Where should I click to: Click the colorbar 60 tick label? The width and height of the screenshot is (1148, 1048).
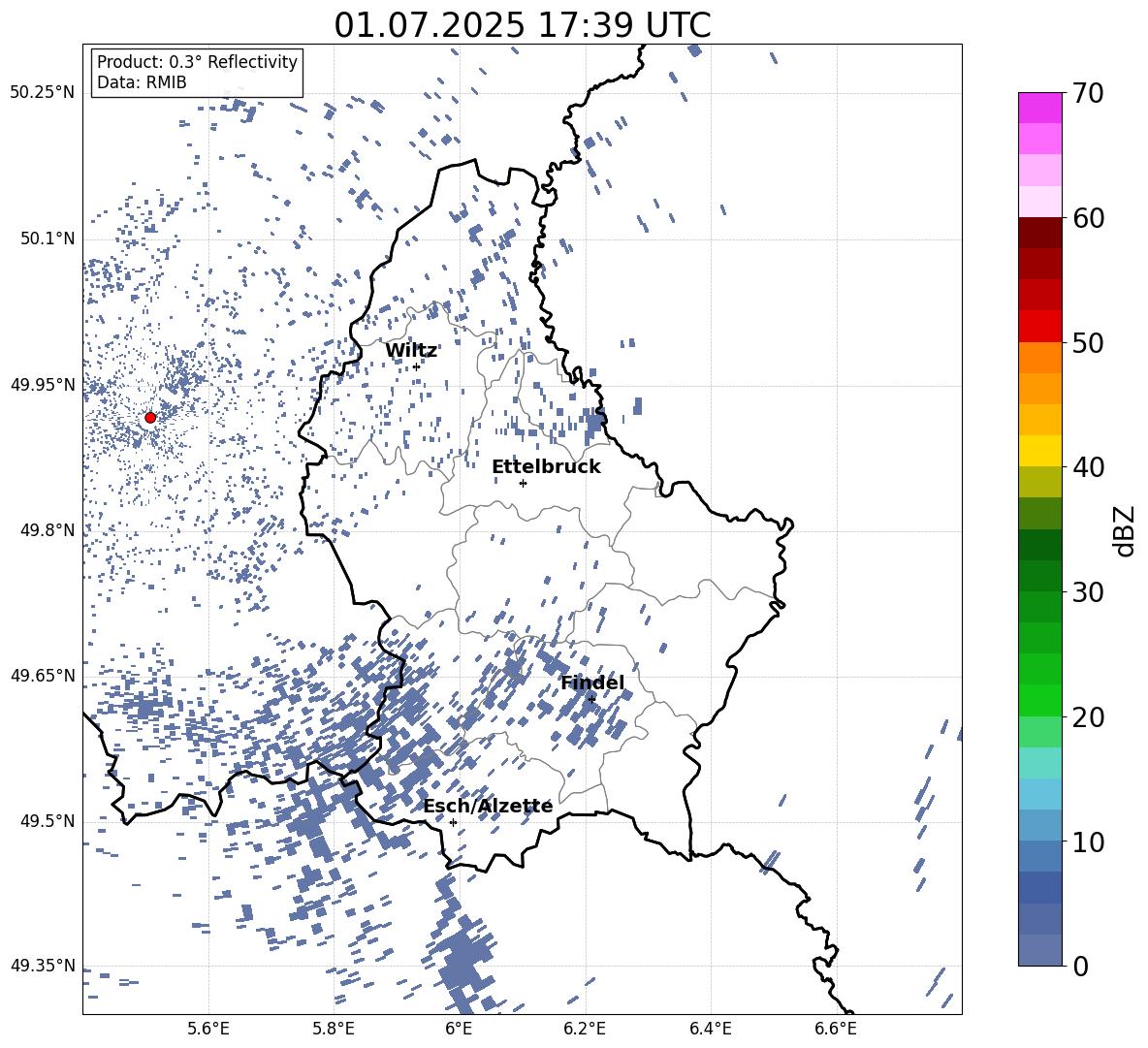pos(1088,218)
